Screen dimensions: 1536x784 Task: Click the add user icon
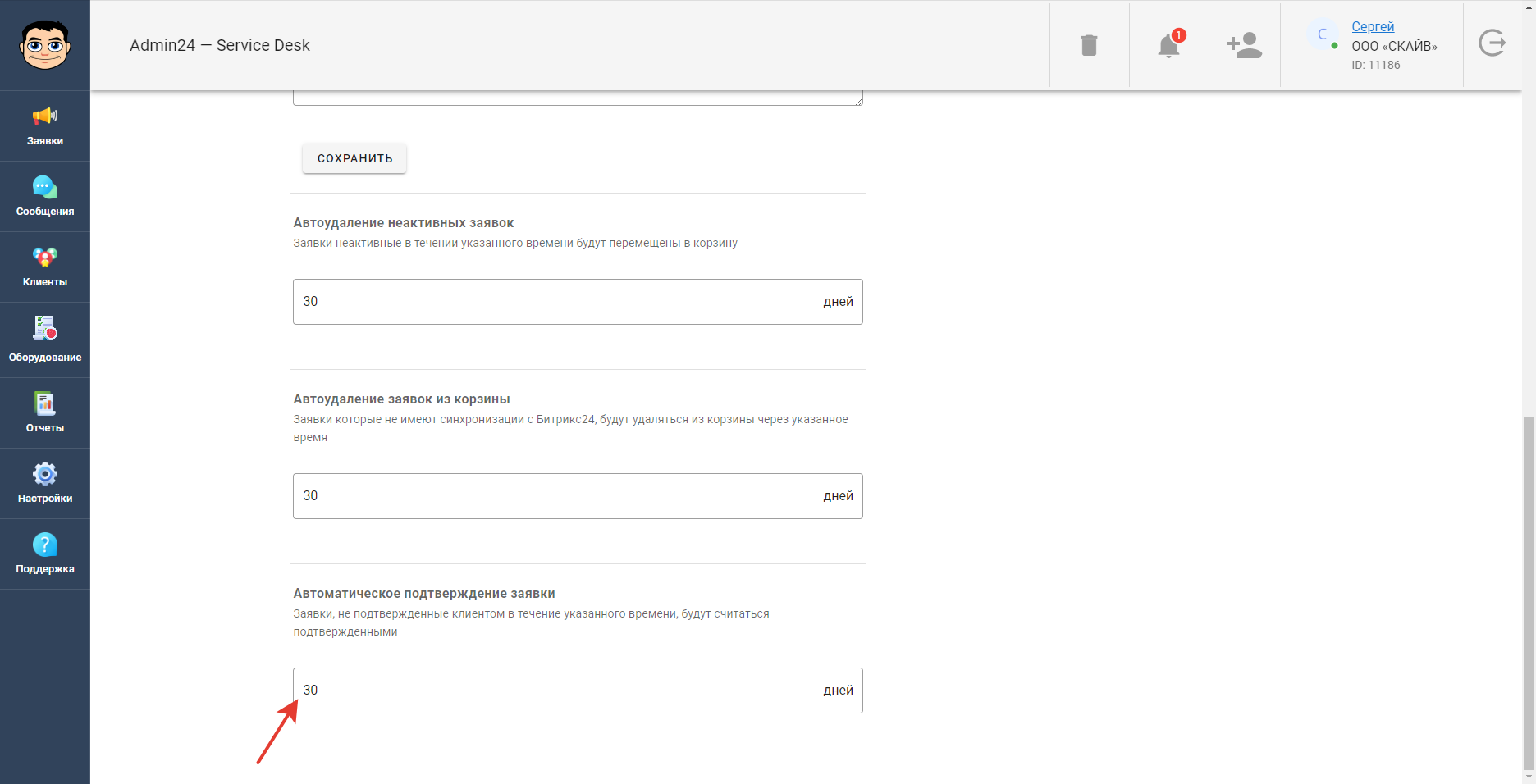tap(1244, 45)
